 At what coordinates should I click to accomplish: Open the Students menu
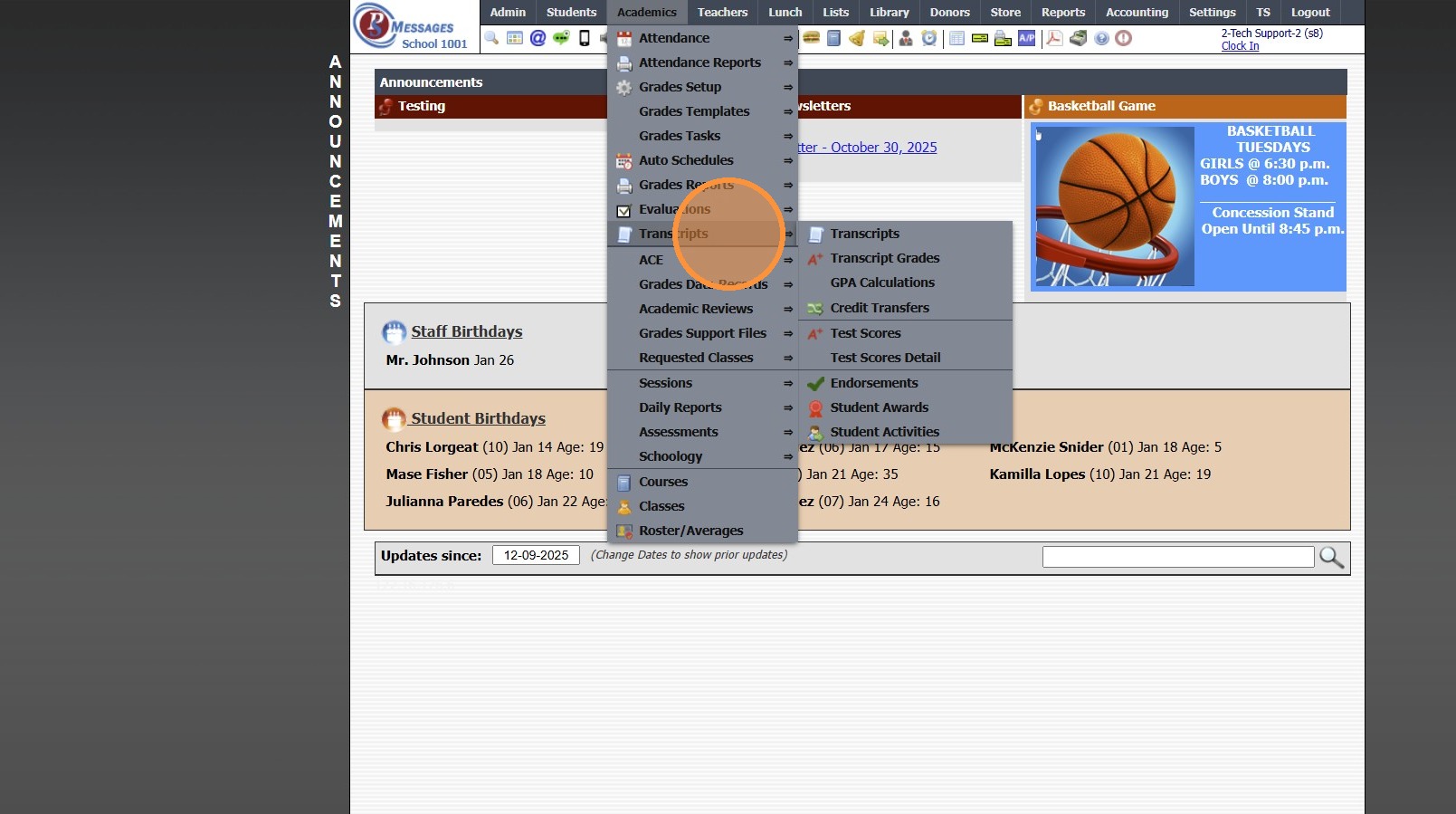point(572,12)
